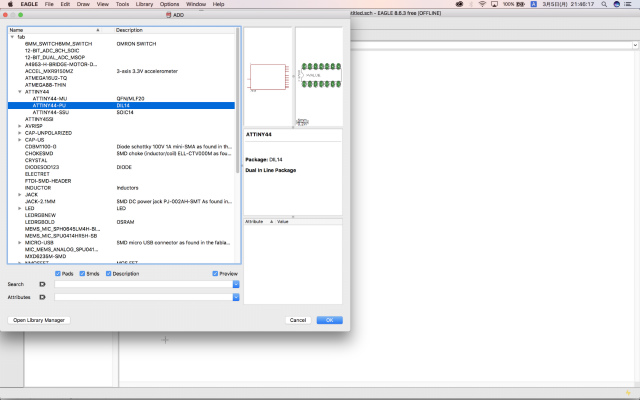Open the Tools menu
The height and width of the screenshot is (400, 640).
pos(122,4)
